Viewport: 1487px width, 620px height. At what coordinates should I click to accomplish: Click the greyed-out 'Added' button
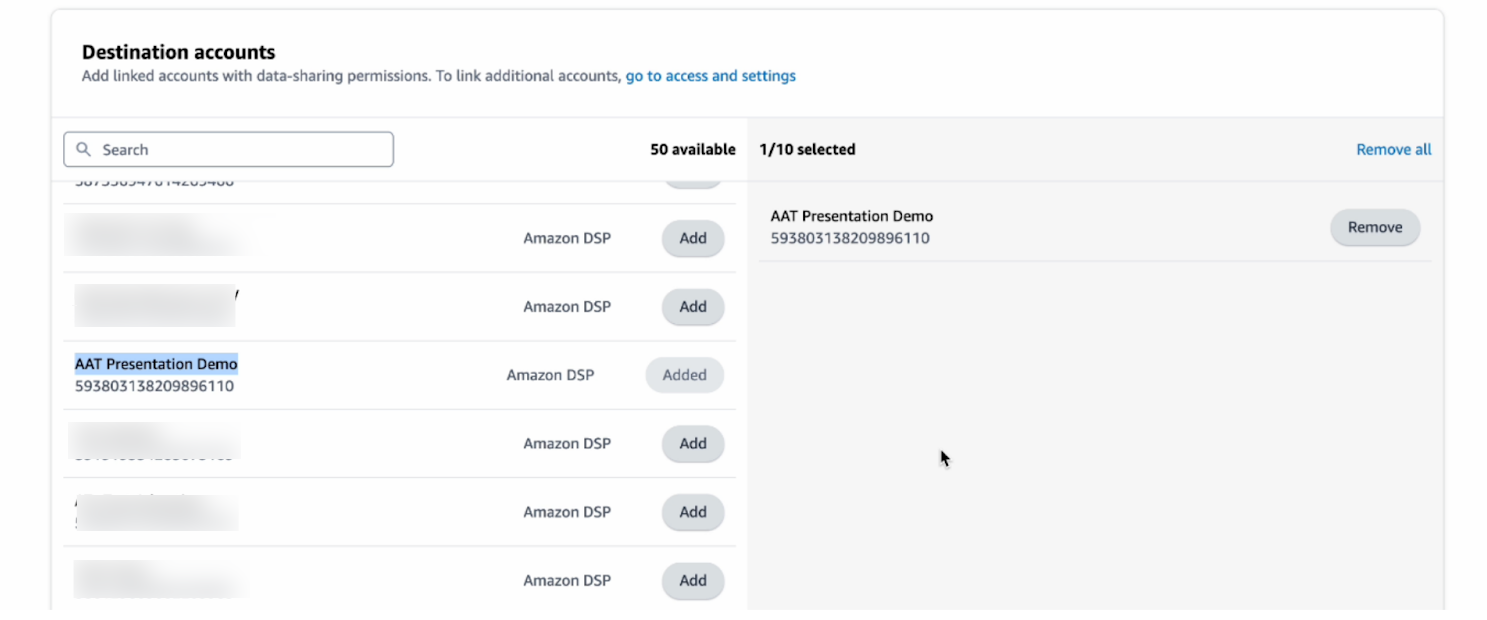coord(684,375)
